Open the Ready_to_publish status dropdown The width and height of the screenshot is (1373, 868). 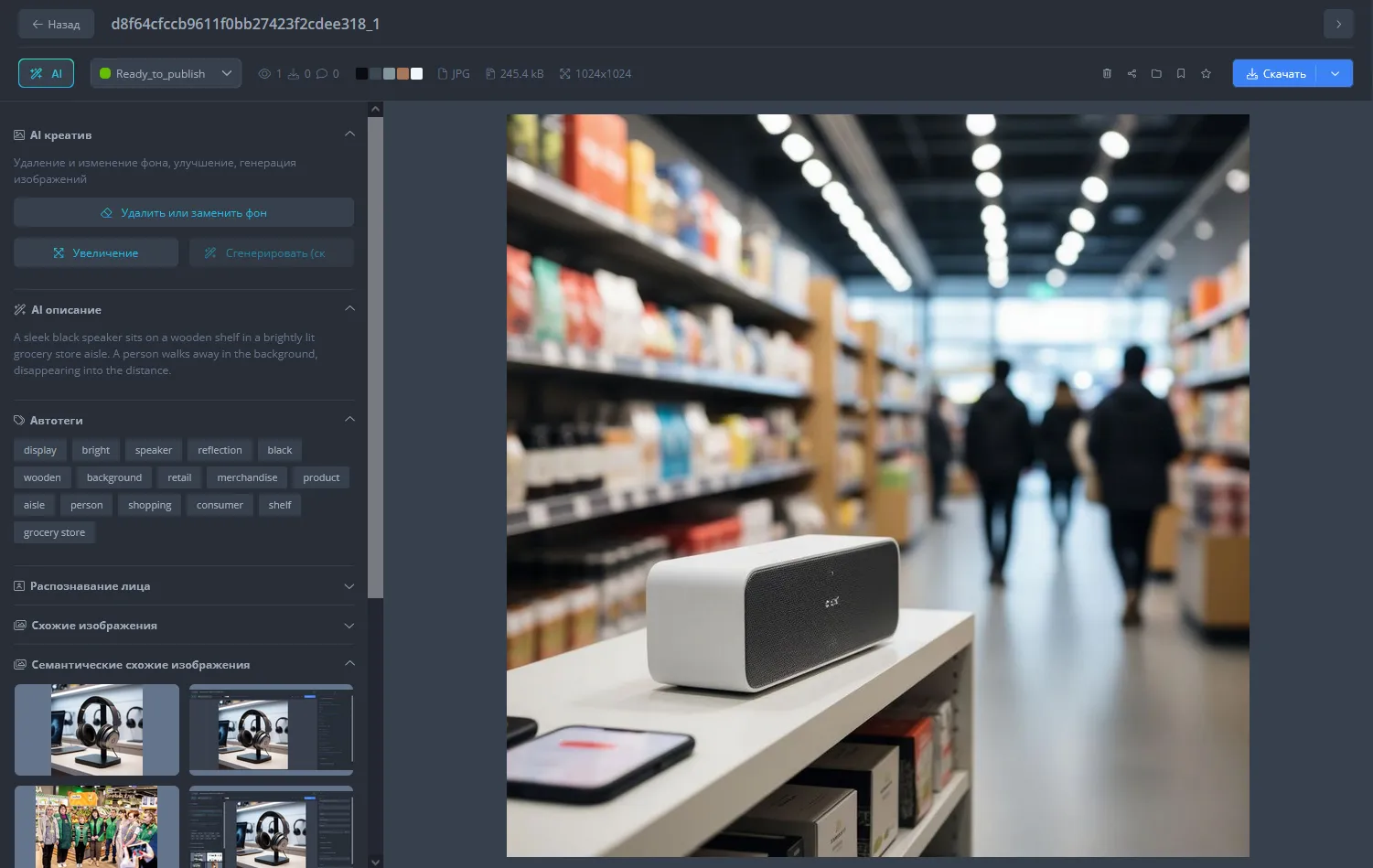coord(166,74)
